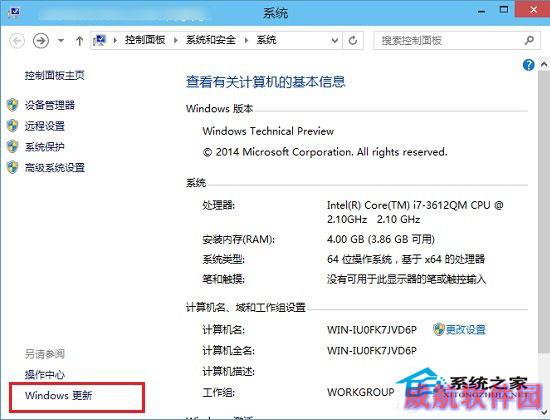Viewport: 550px width, 420px height.
Task: Select 系统 breadcrumb in the address bar
Action: click(267, 40)
